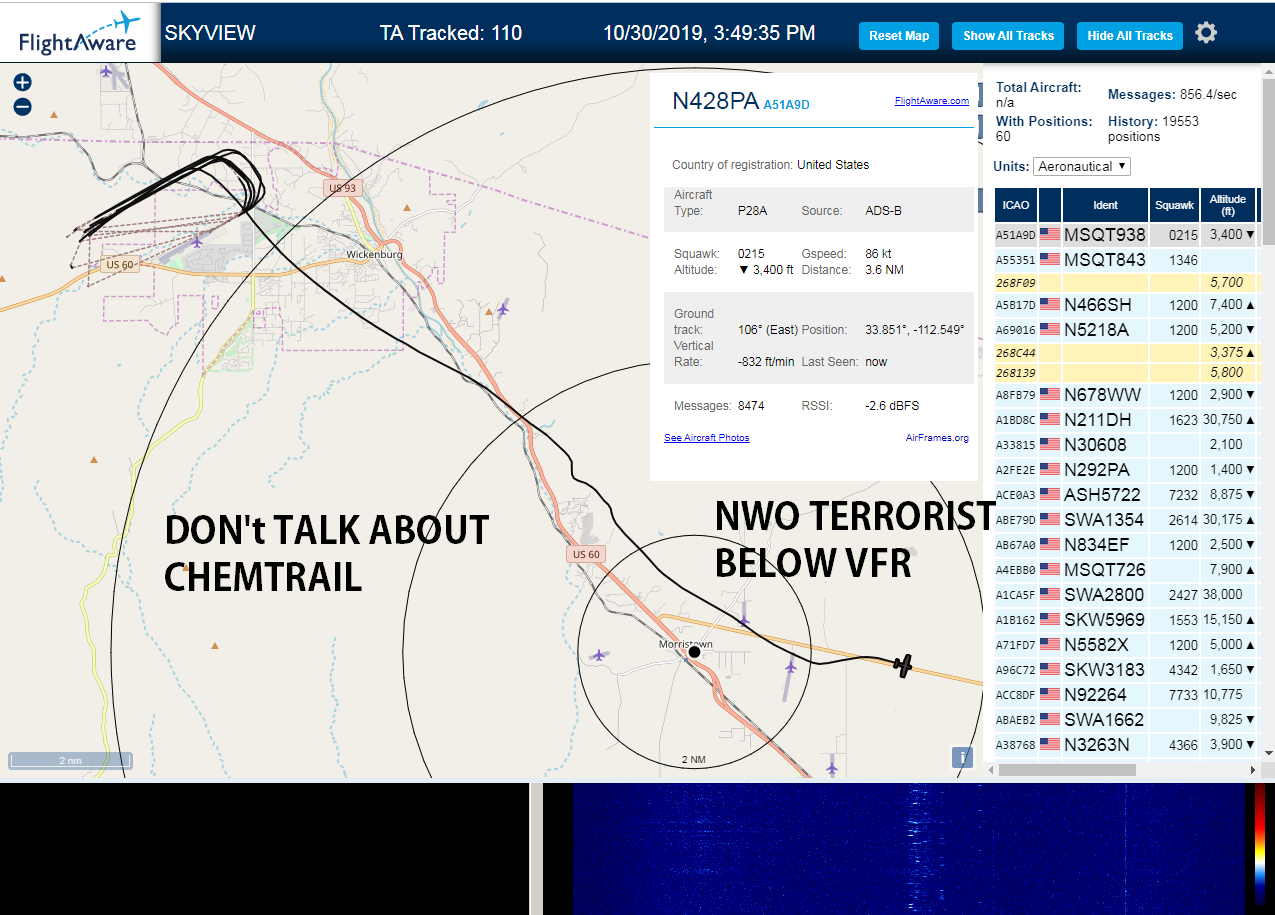Image resolution: width=1275 pixels, height=915 pixels.
Task: Click the TA Tracked: 110 text
Action: pyautogui.click(x=451, y=33)
